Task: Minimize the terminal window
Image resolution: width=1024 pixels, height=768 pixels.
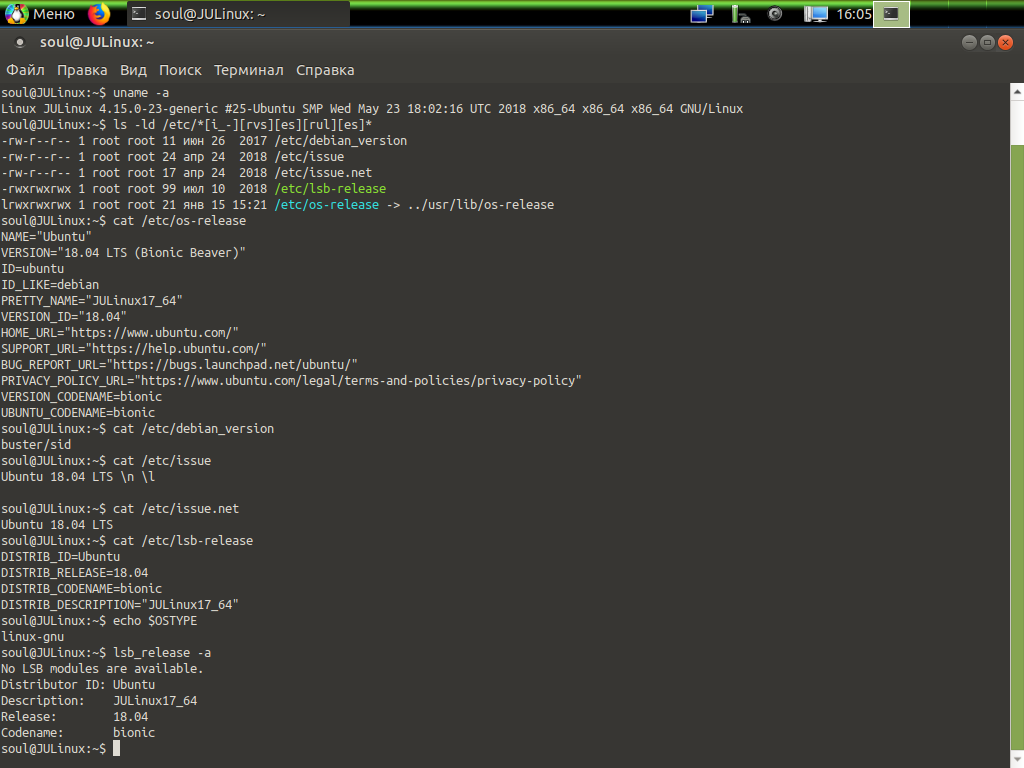Action: 969,42
